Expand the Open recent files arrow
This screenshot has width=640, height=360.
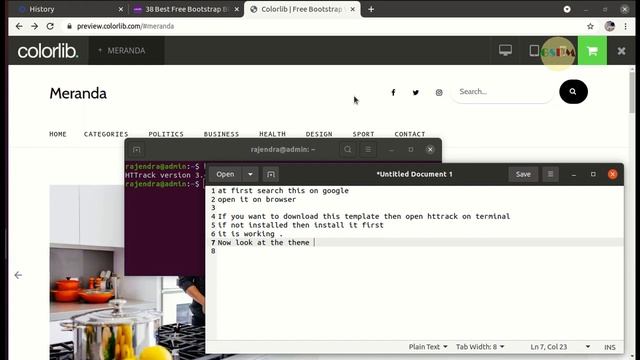click(250, 174)
